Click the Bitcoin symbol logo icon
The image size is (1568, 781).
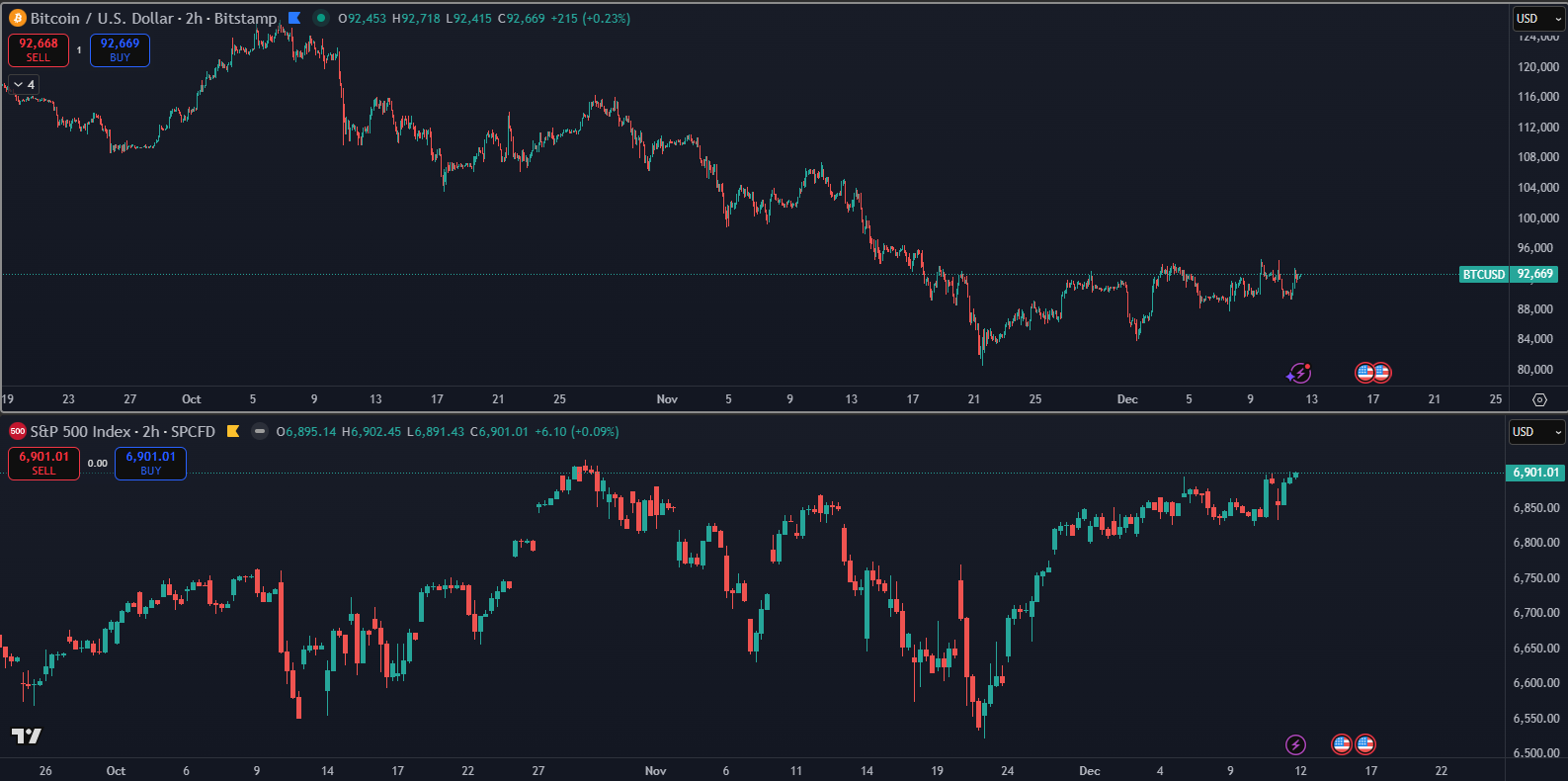click(x=17, y=19)
